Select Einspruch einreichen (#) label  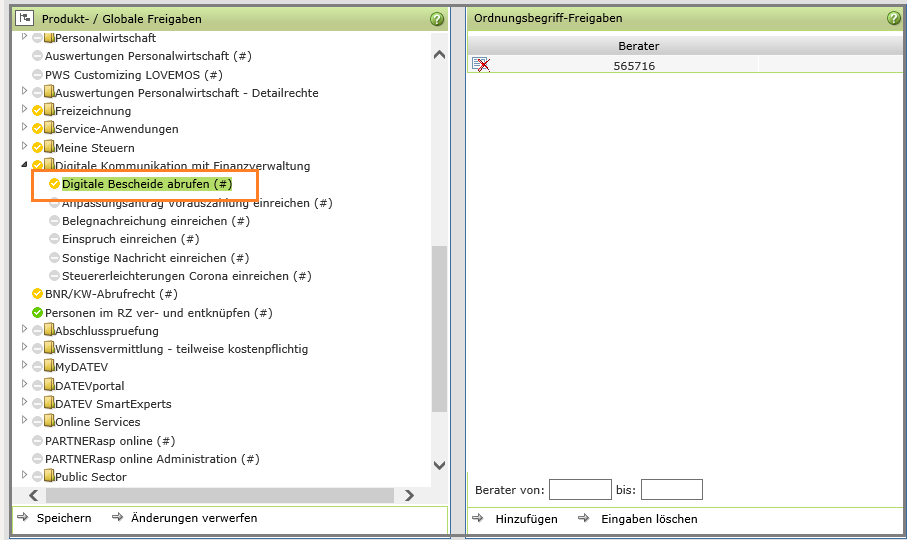point(131,239)
